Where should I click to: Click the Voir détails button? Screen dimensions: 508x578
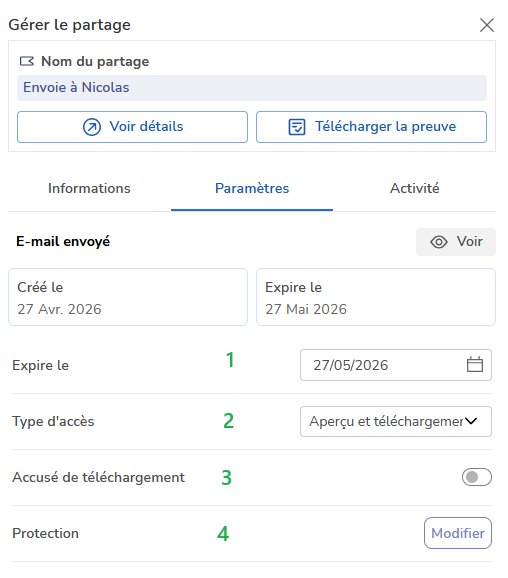coord(132,127)
